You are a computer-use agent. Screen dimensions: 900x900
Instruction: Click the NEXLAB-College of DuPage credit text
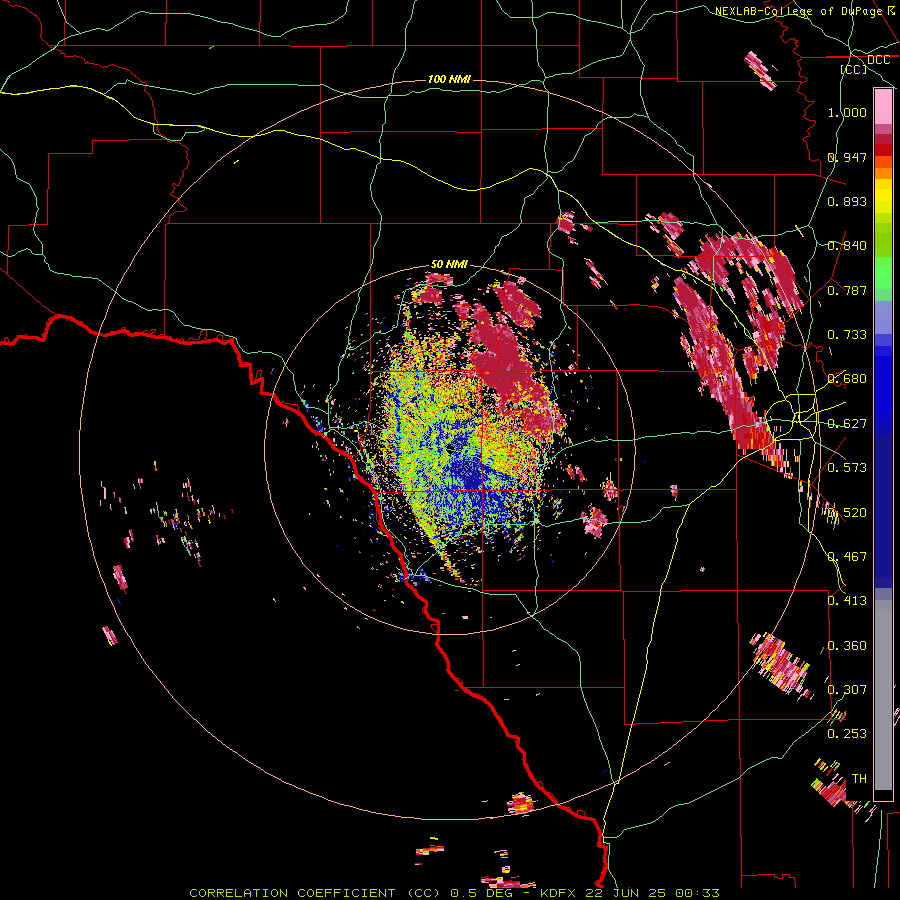pyautogui.click(x=798, y=11)
